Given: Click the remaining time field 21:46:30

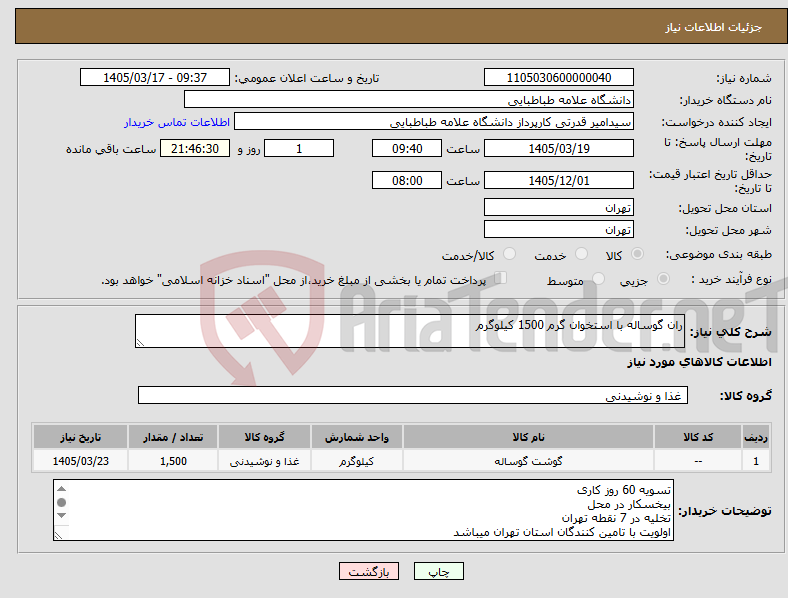Looking at the screenshot, I should (195, 148).
